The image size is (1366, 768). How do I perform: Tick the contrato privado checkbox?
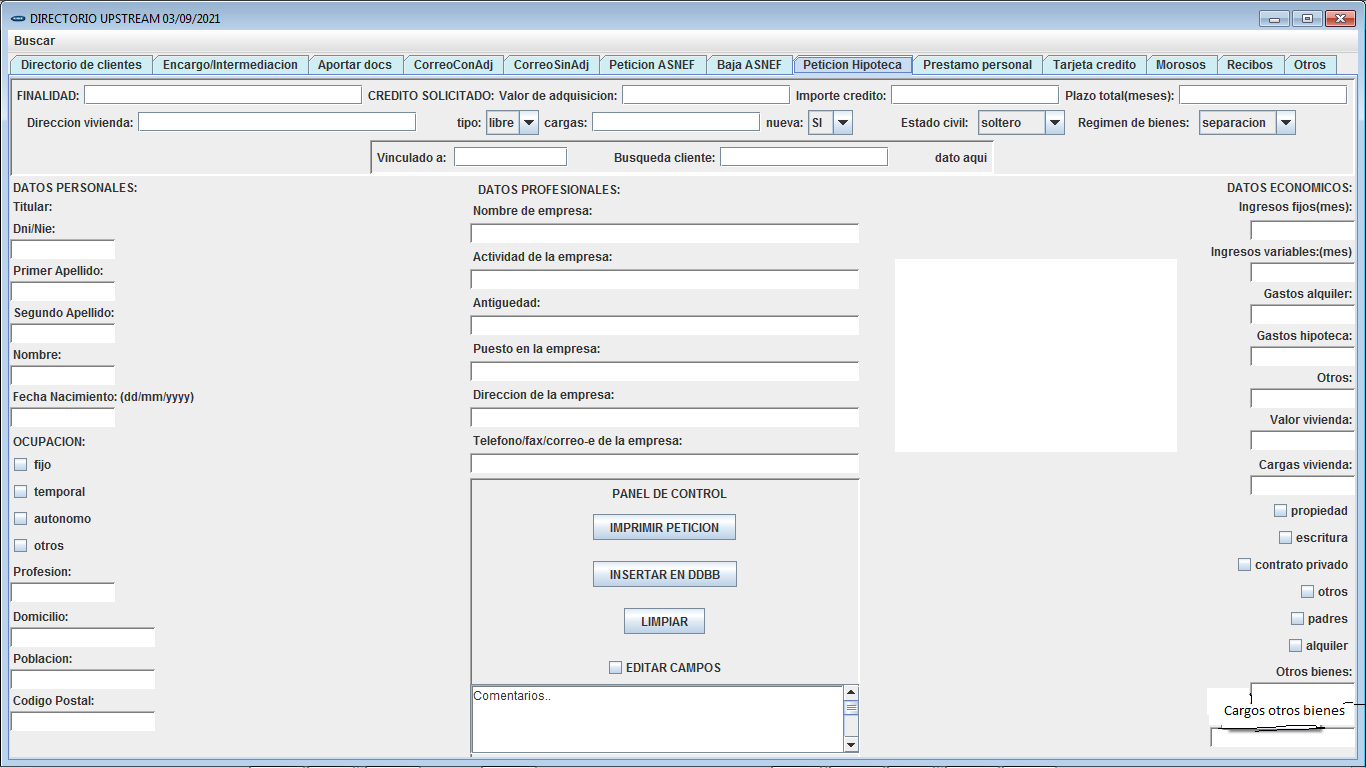(1245, 565)
